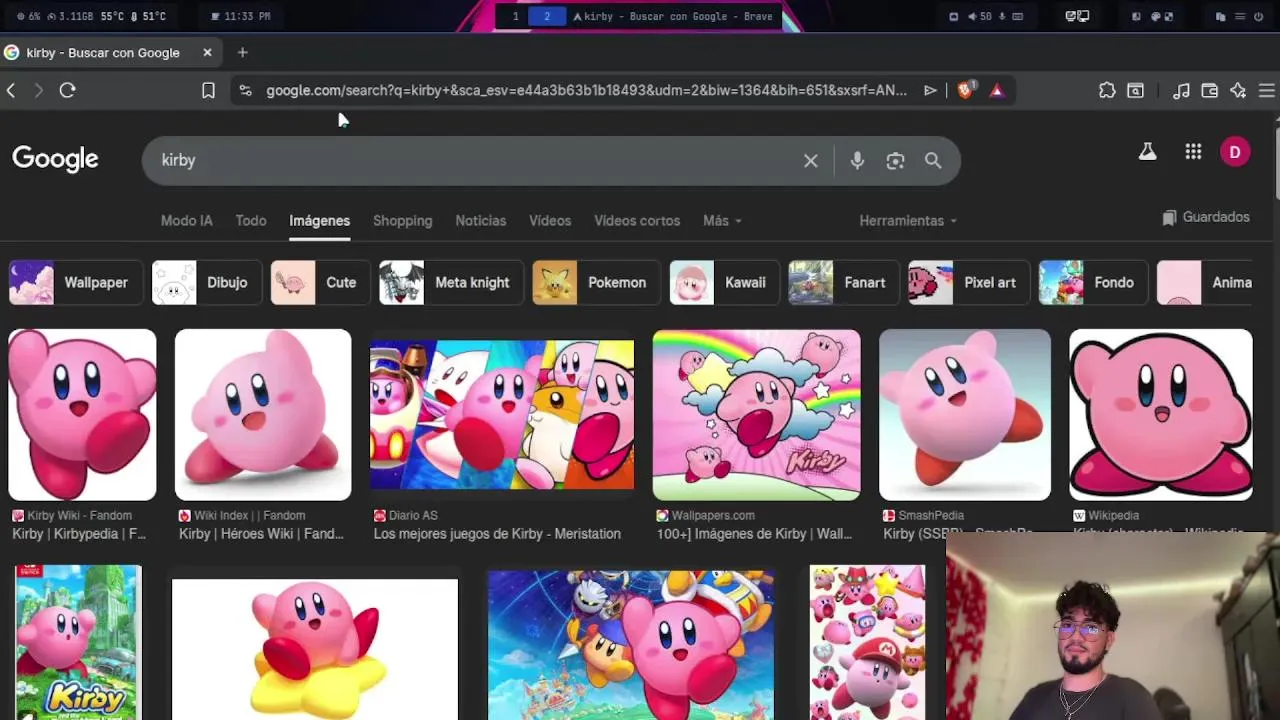The height and width of the screenshot is (720, 1280).
Task: Open the Videos tab
Action: coord(550,221)
